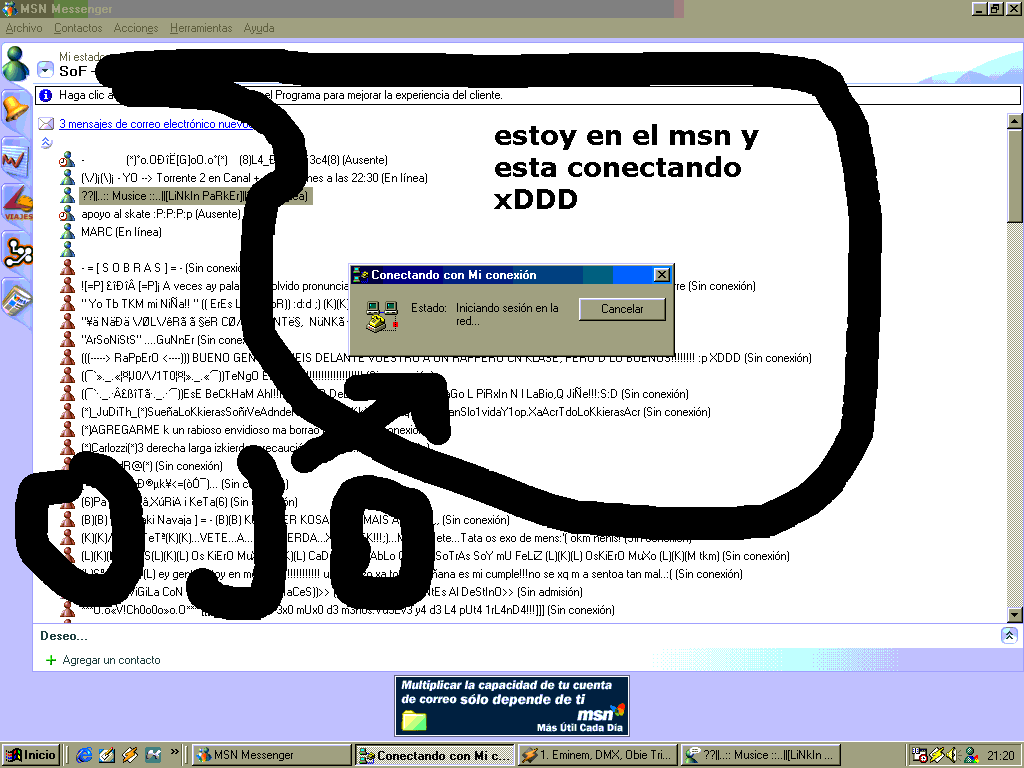Click Cancelar in the connection dialog
The image size is (1024, 768).
click(622, 309)
